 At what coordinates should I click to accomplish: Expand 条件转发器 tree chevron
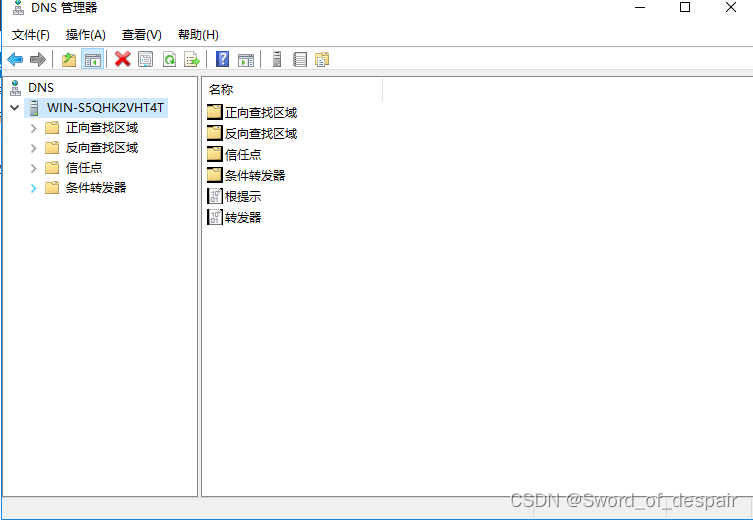(33, 188)
